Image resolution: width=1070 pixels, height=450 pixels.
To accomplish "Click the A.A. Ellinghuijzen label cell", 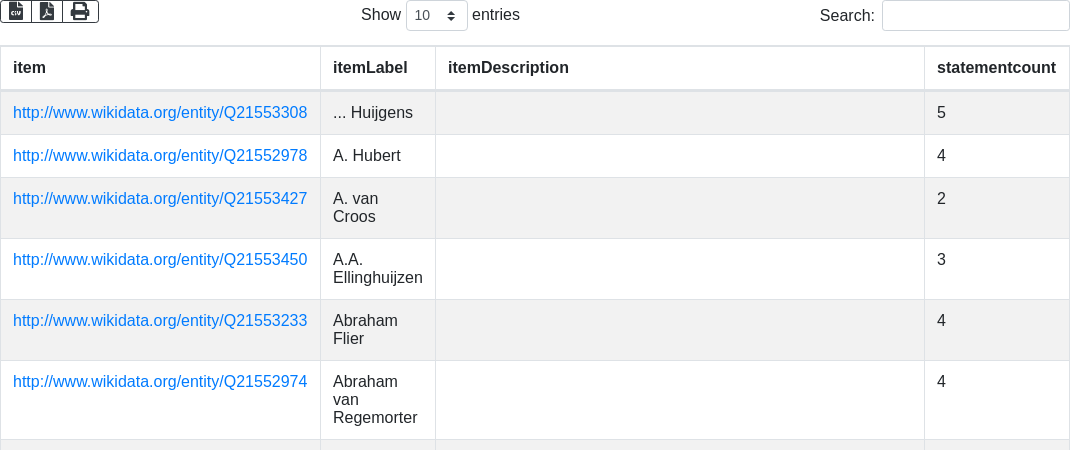I will 377,269.
